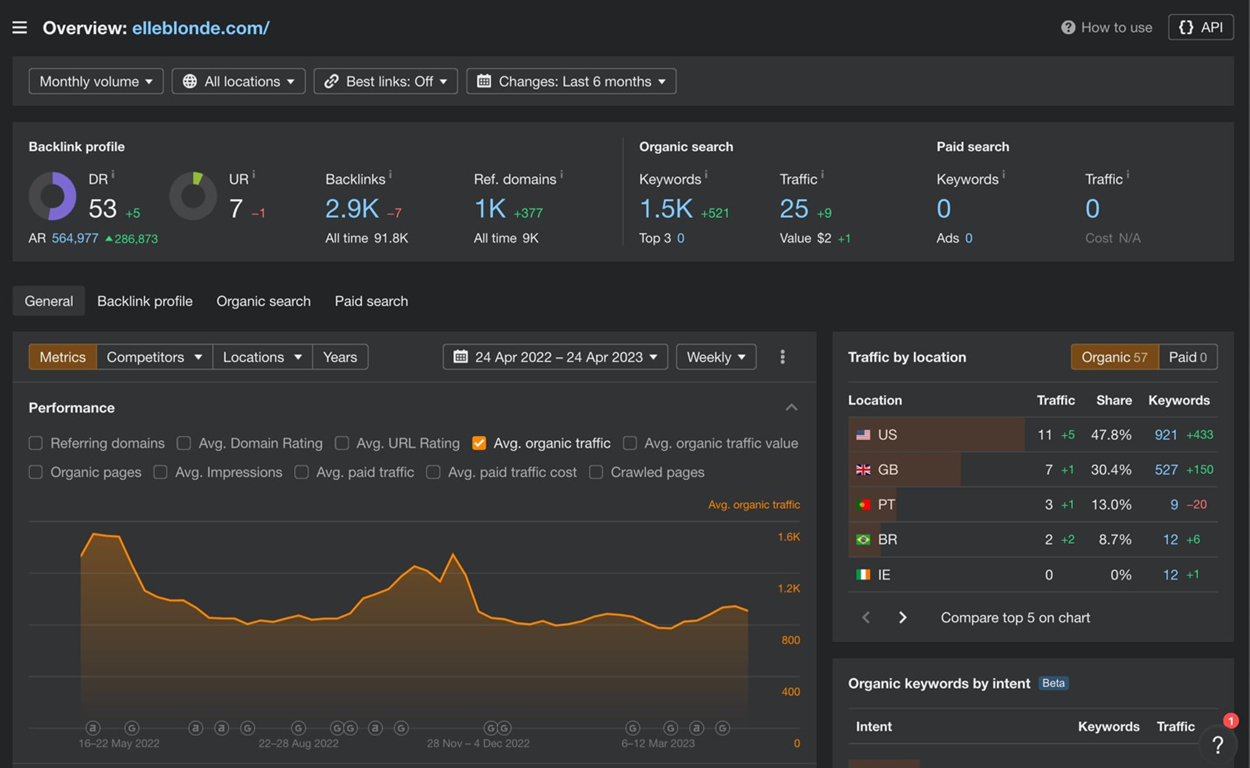Click the 47.8% share value

pos(1111,435)
